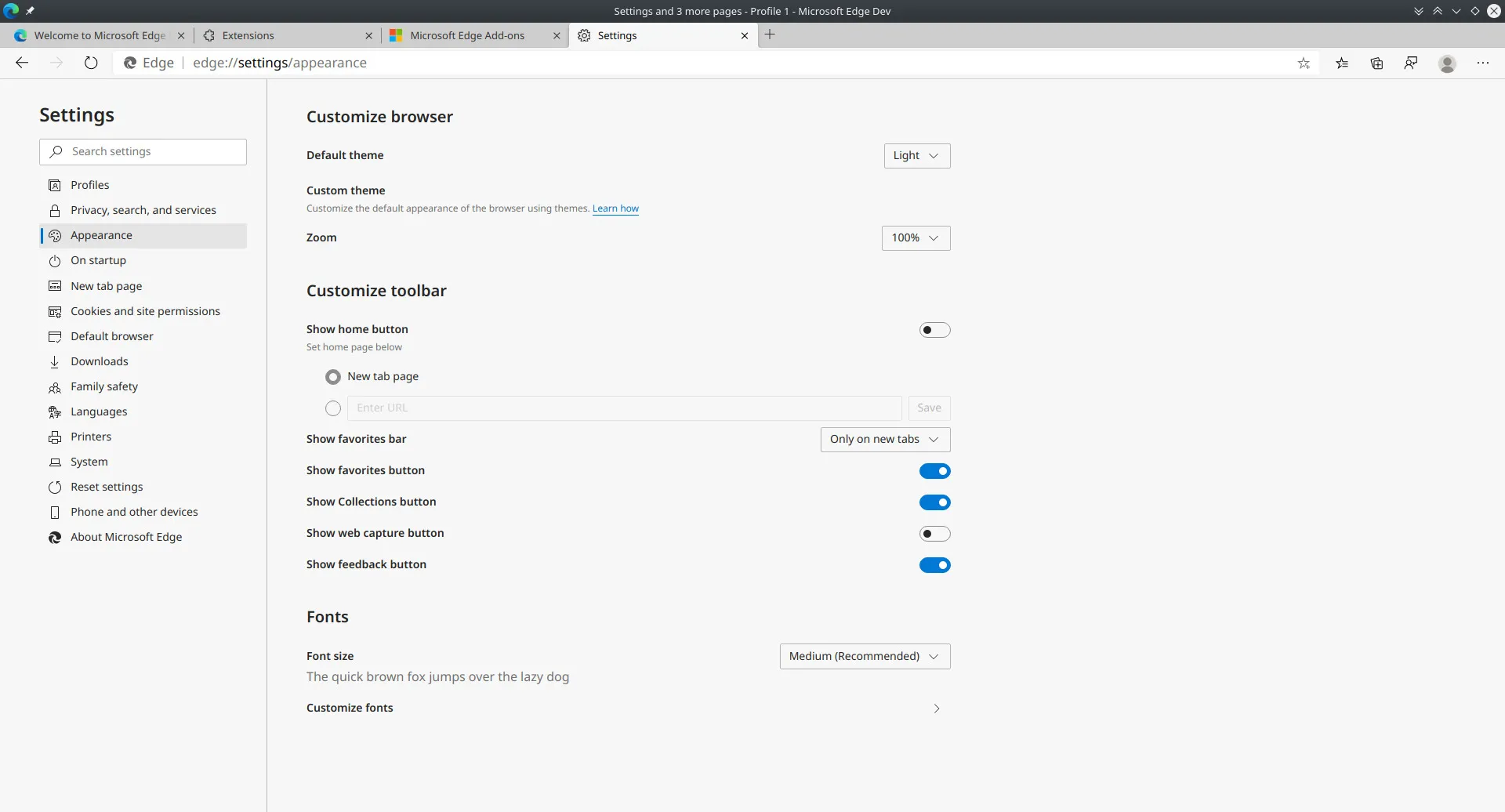Click the Refresh page icon
The image size is (1505, 812).
91,63
